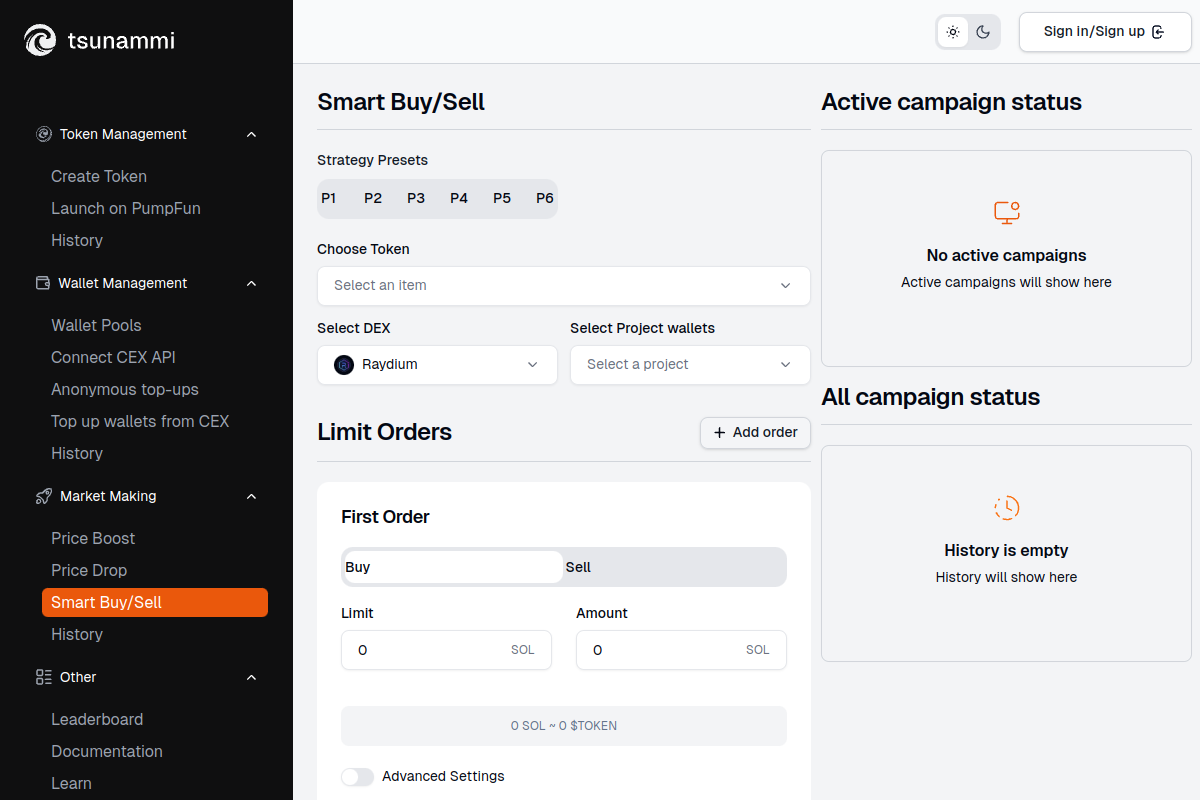The image size is (1200, 800).
Task: Open the Select DEX Raydium dropdown
Action: pyautogui.click(x=437, y=365)
